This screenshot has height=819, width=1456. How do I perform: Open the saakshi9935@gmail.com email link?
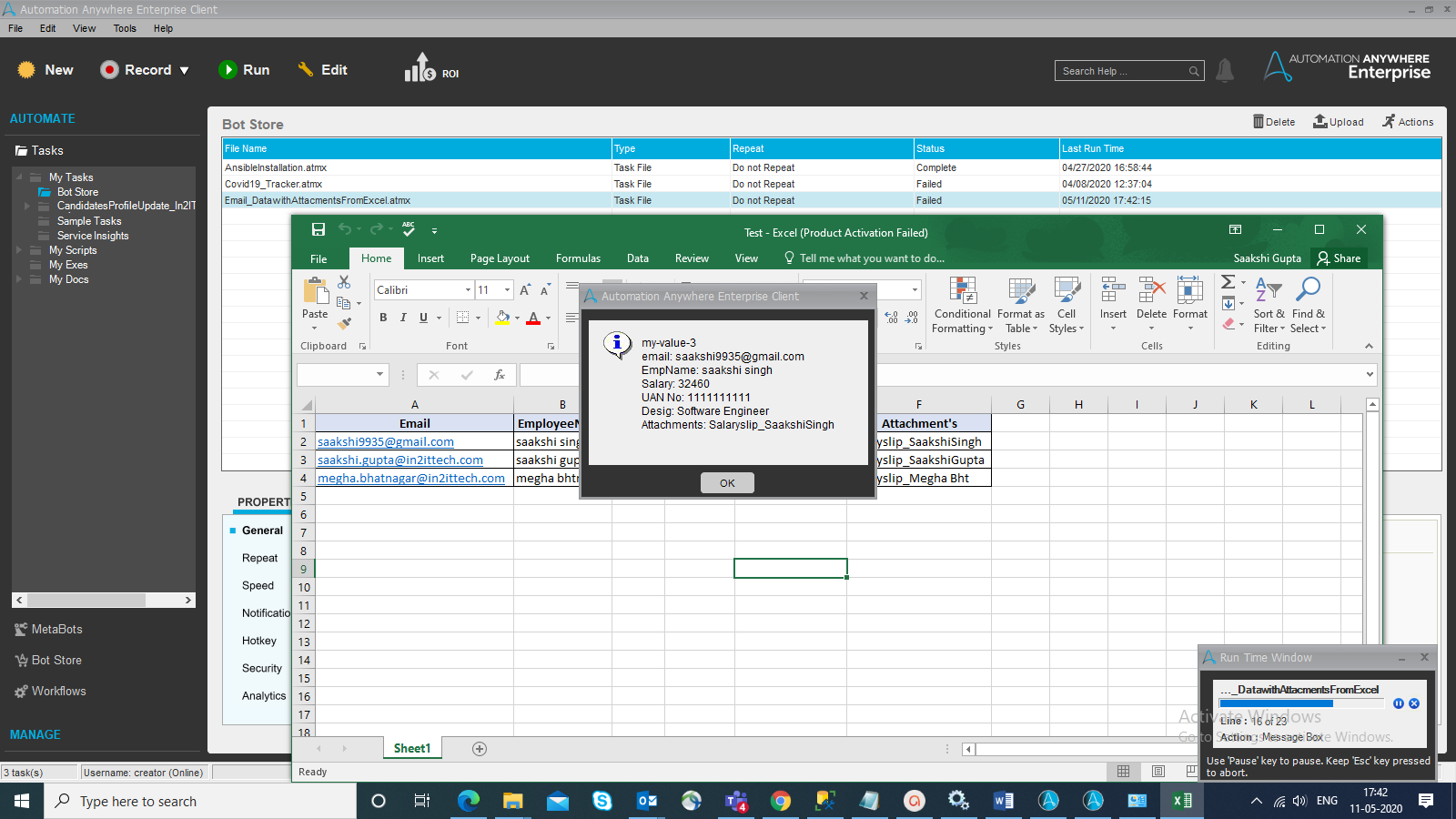tap(386, 442)
